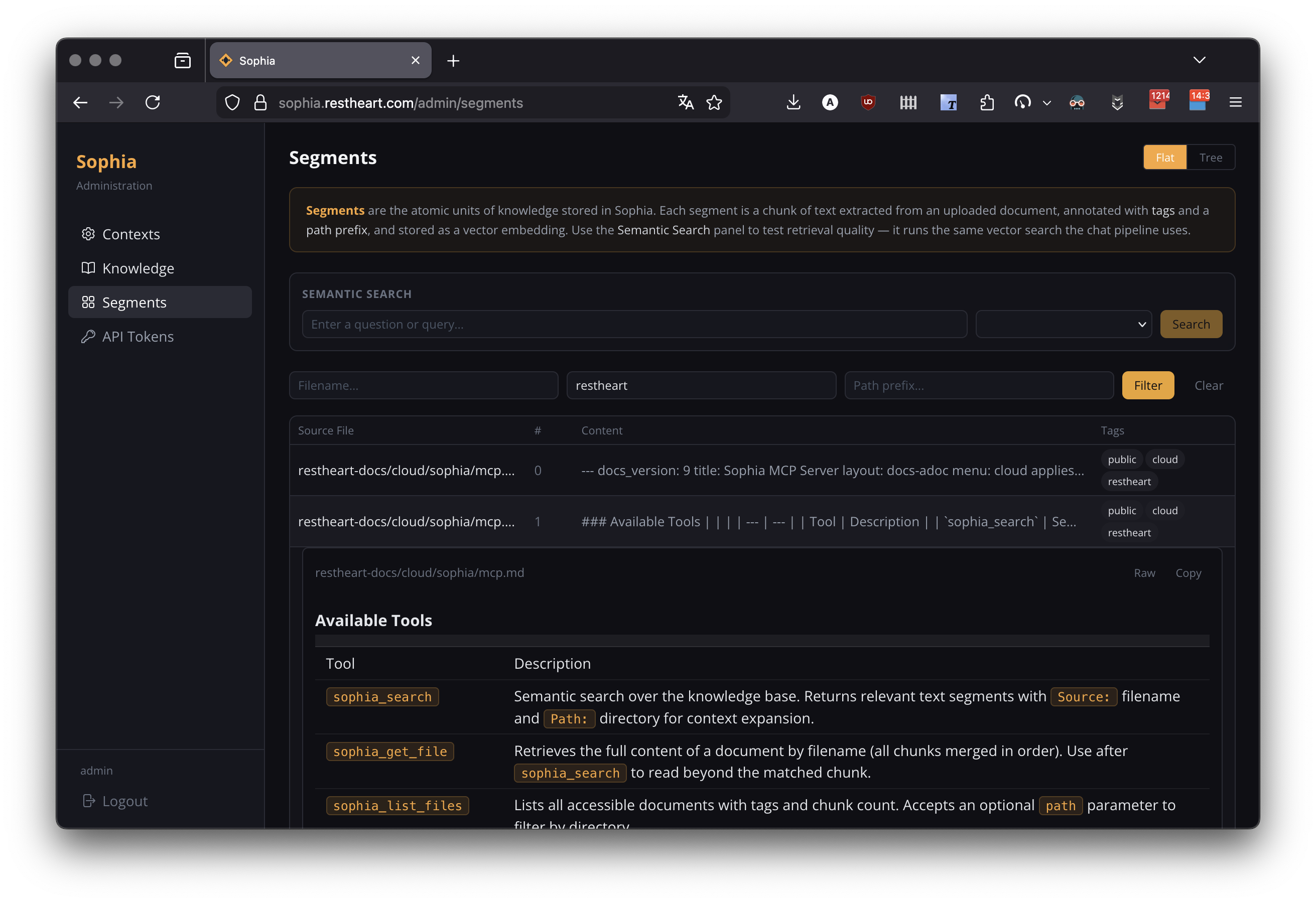Open the semantic search context dropdown

(1063, 325)
